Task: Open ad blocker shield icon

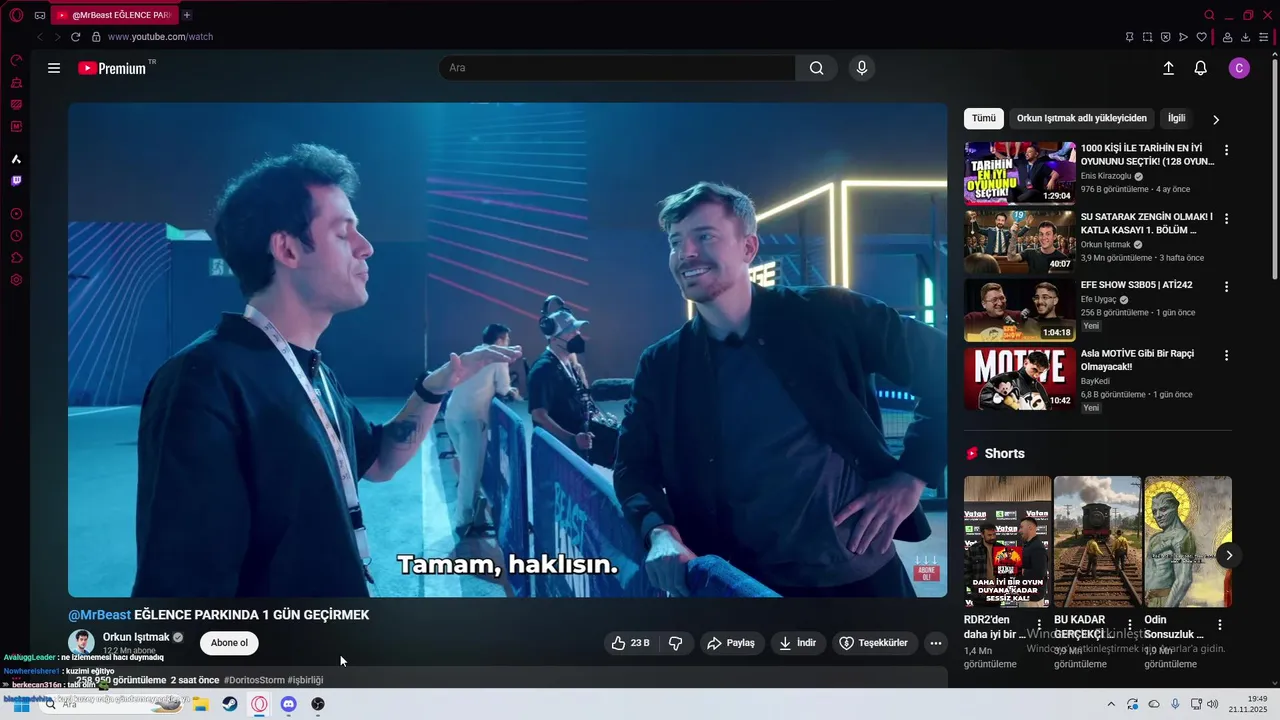Action: tap(1165, 37)
